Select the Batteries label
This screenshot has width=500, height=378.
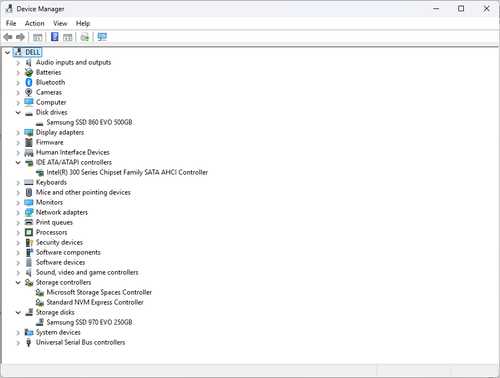(x=49, y=72)
